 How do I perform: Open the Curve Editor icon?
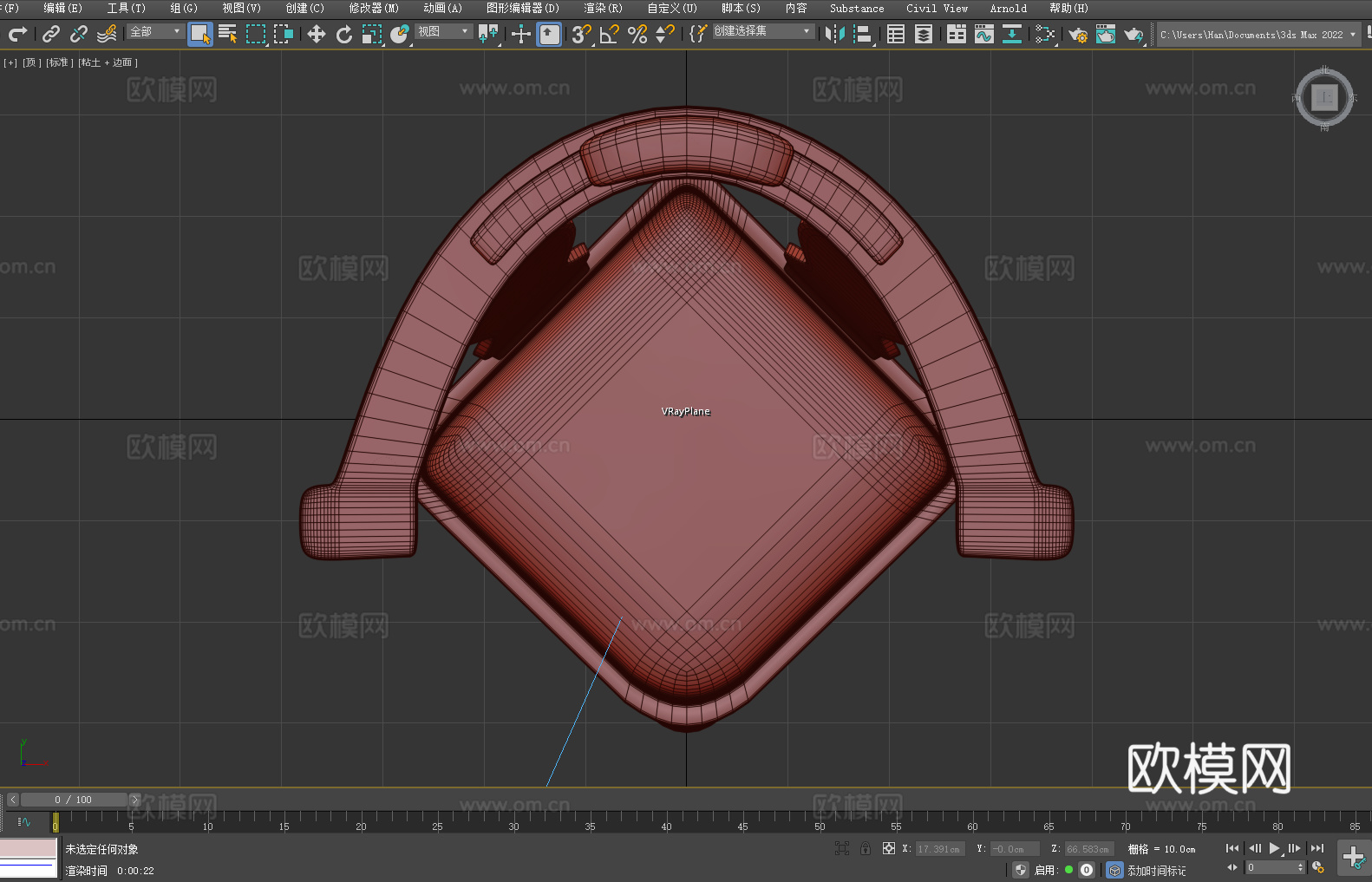tap(984, 34)
